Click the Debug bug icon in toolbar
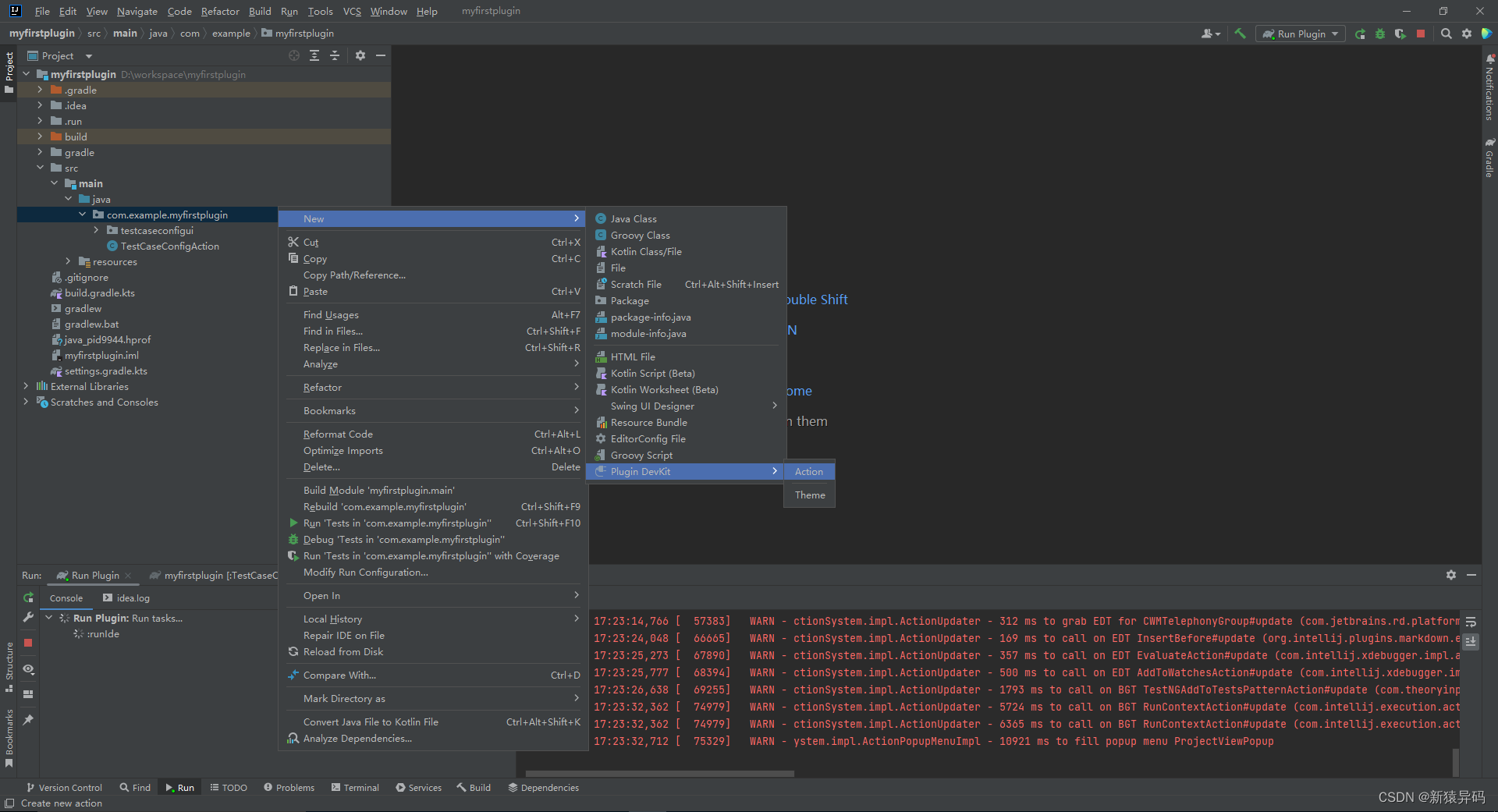 pos(1380,34)
